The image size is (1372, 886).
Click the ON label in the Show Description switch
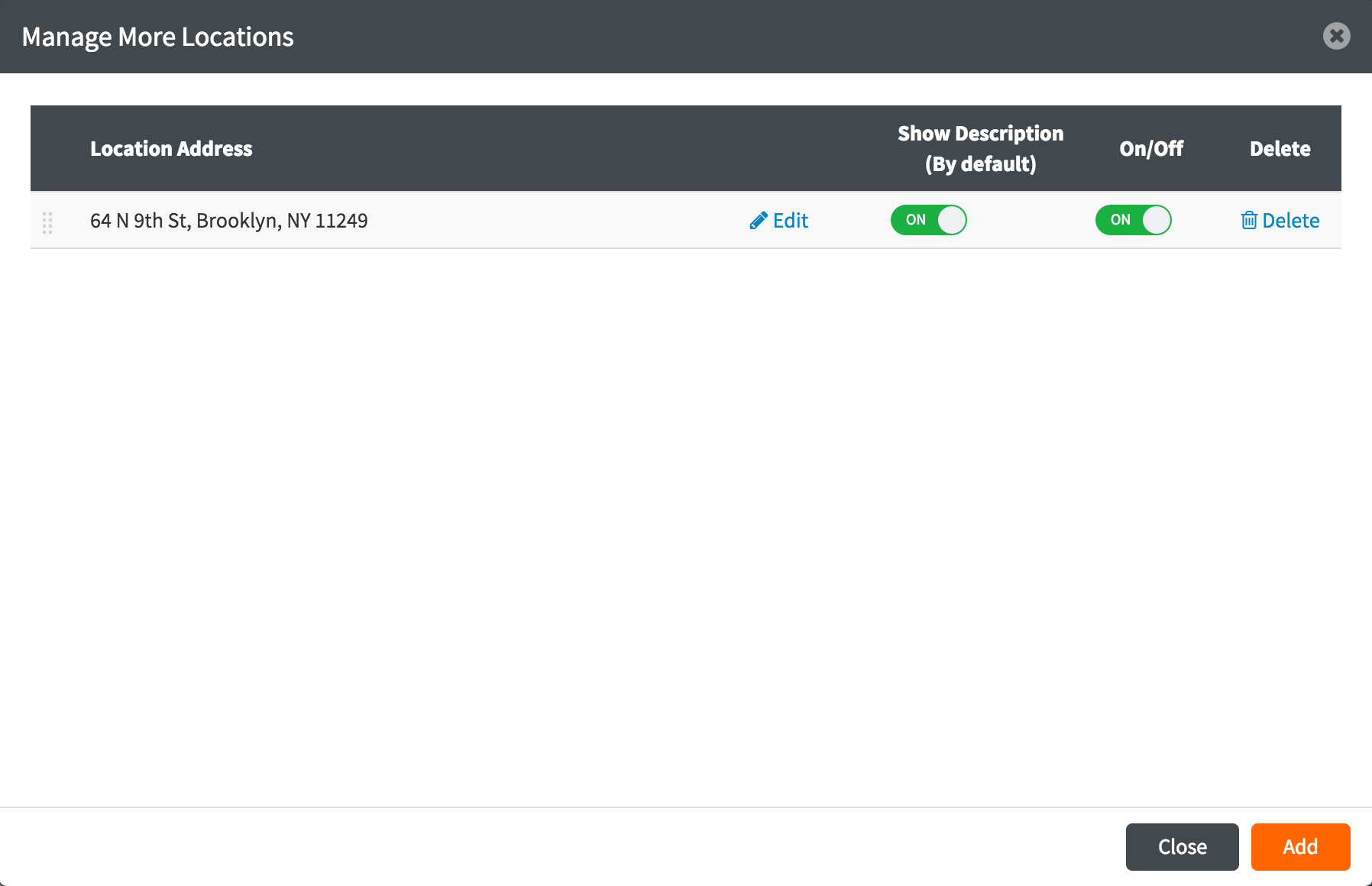(x=915, y=220)
